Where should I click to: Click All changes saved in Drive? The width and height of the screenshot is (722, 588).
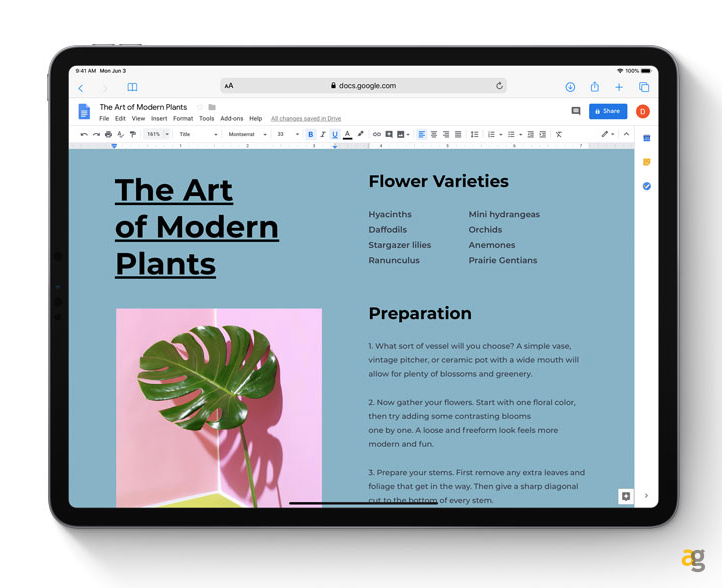pyautogui.click(x=306, y=118)
